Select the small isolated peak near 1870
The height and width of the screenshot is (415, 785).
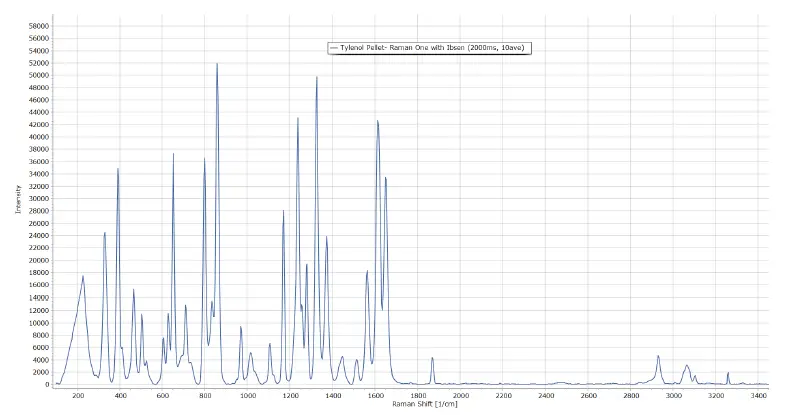[432, 358]
